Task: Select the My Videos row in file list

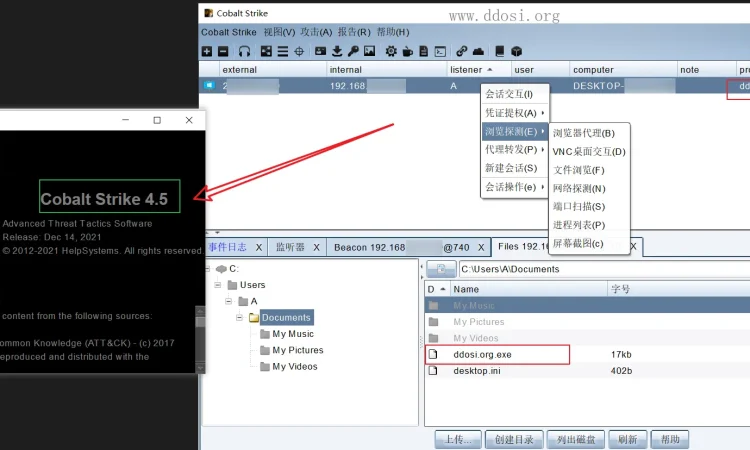Action: (587, 338)
